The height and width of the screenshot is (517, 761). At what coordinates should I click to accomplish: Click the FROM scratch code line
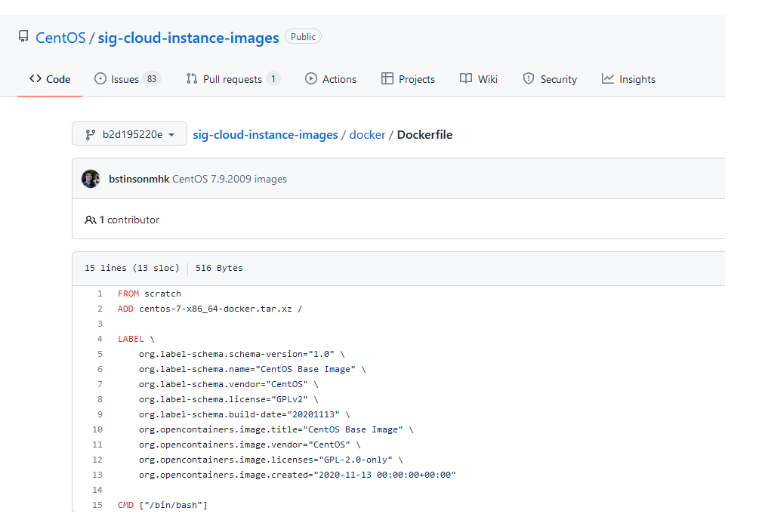tap(149, 294)
